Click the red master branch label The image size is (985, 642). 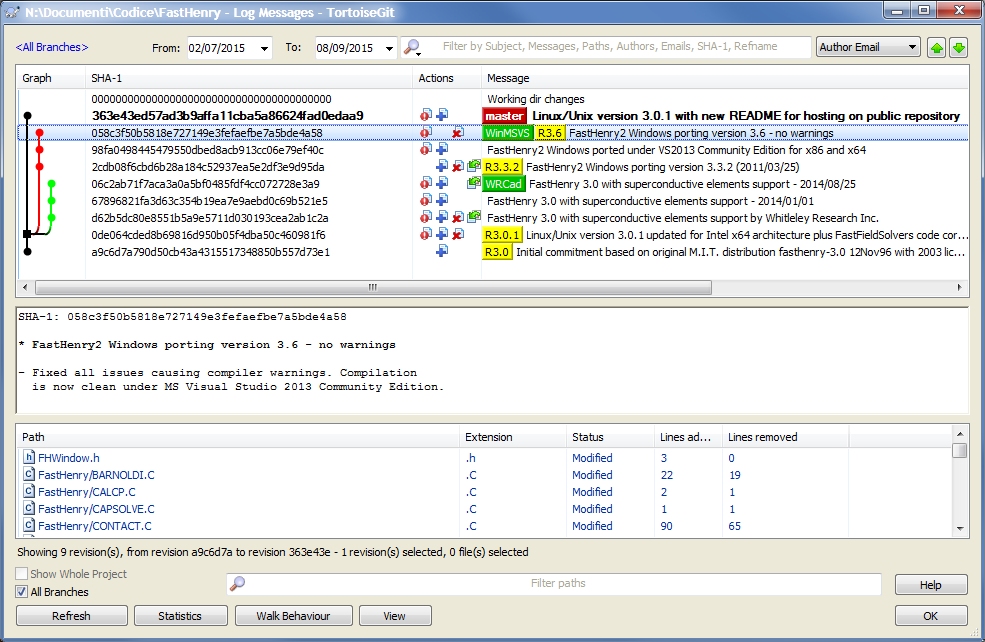pyautogui.click(x=504, y=116)
